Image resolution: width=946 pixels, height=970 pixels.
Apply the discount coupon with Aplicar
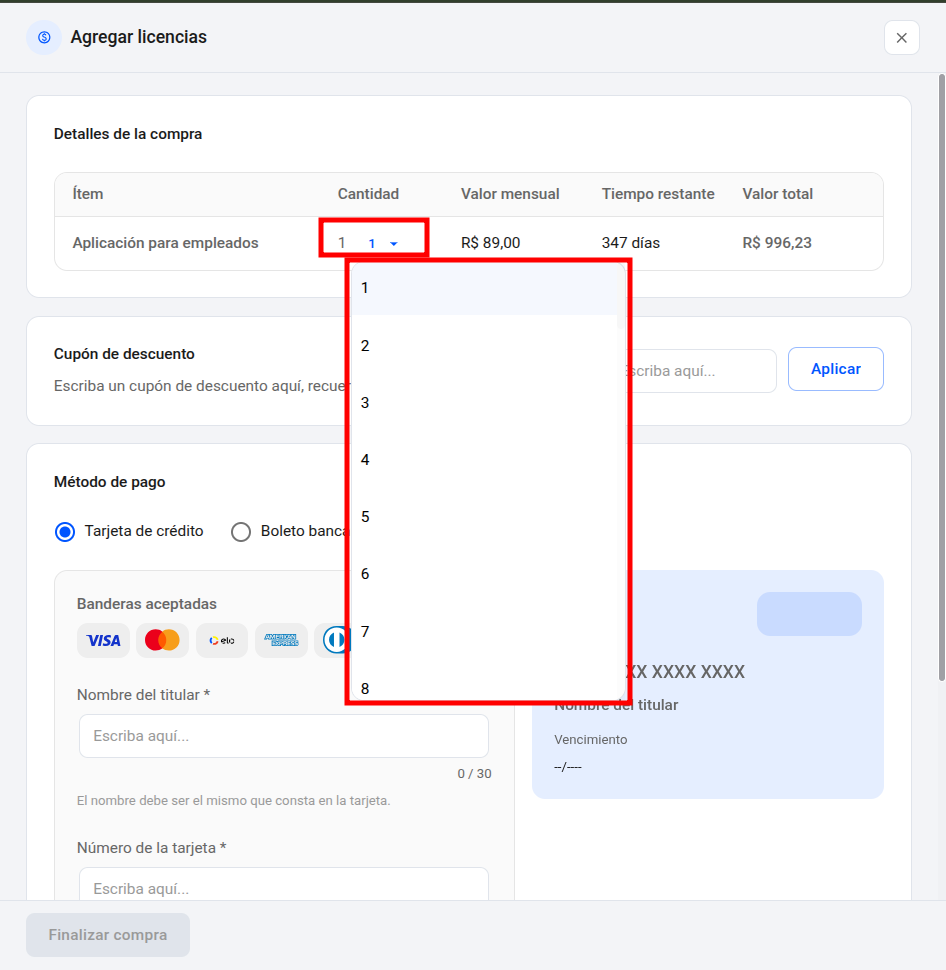(x=835, y=369)
